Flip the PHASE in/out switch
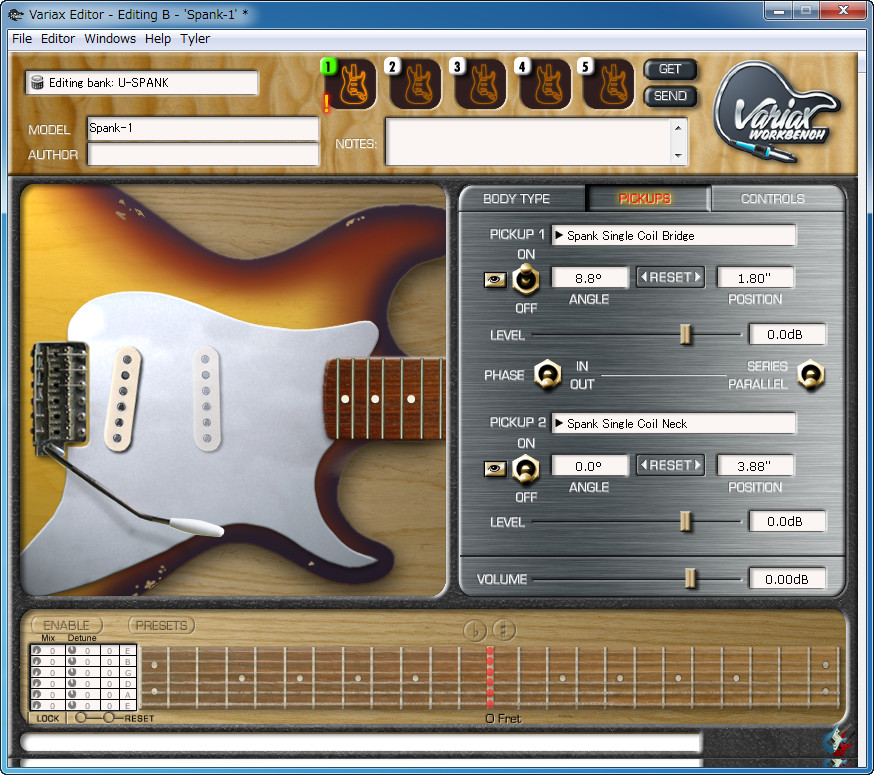874x775 pixels. [547, 374]
